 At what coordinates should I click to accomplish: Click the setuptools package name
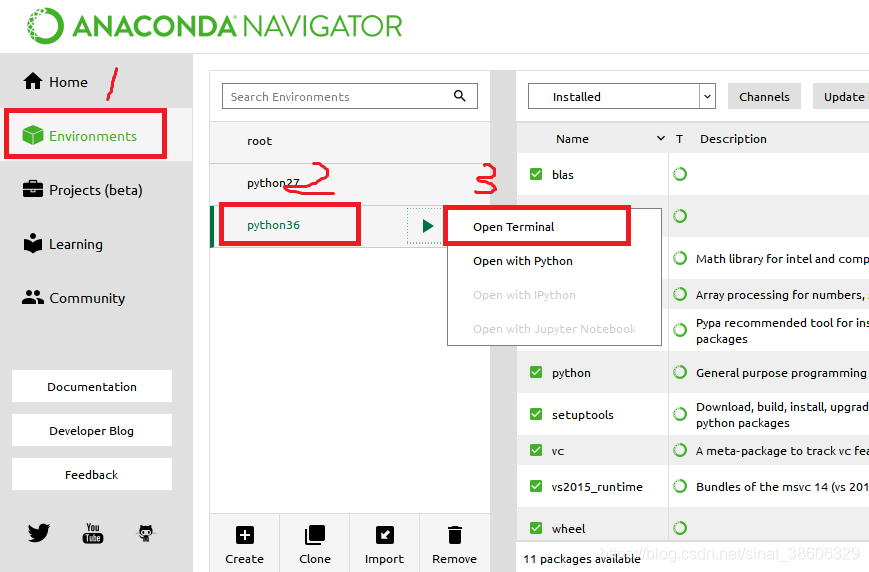pos(582,415)
